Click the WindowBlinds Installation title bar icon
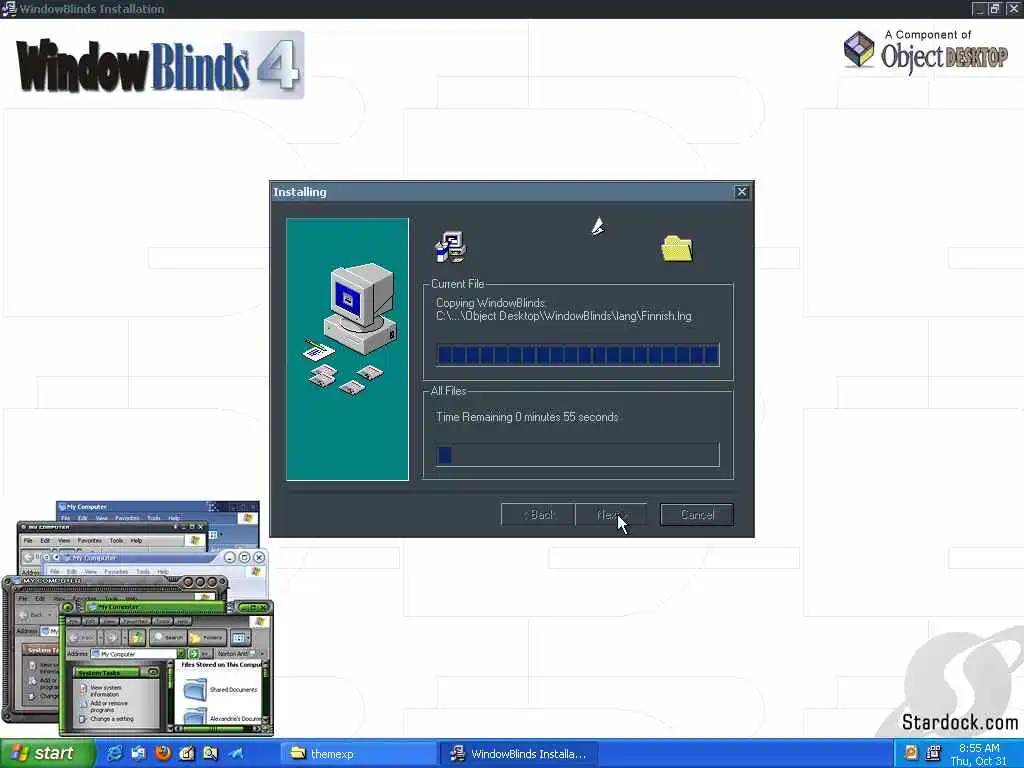1024x768 pixels. (x=8, y=8)
